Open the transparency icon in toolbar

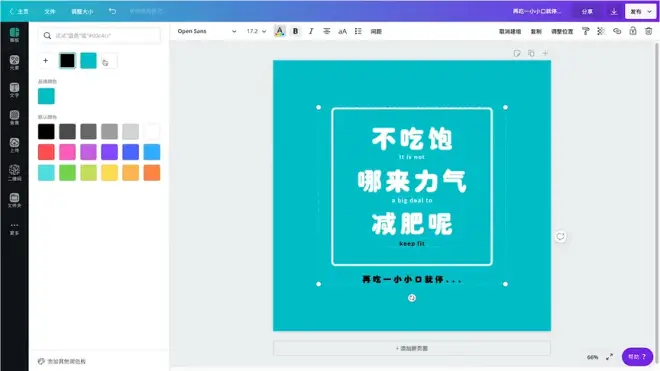click(x=601, y=31)
